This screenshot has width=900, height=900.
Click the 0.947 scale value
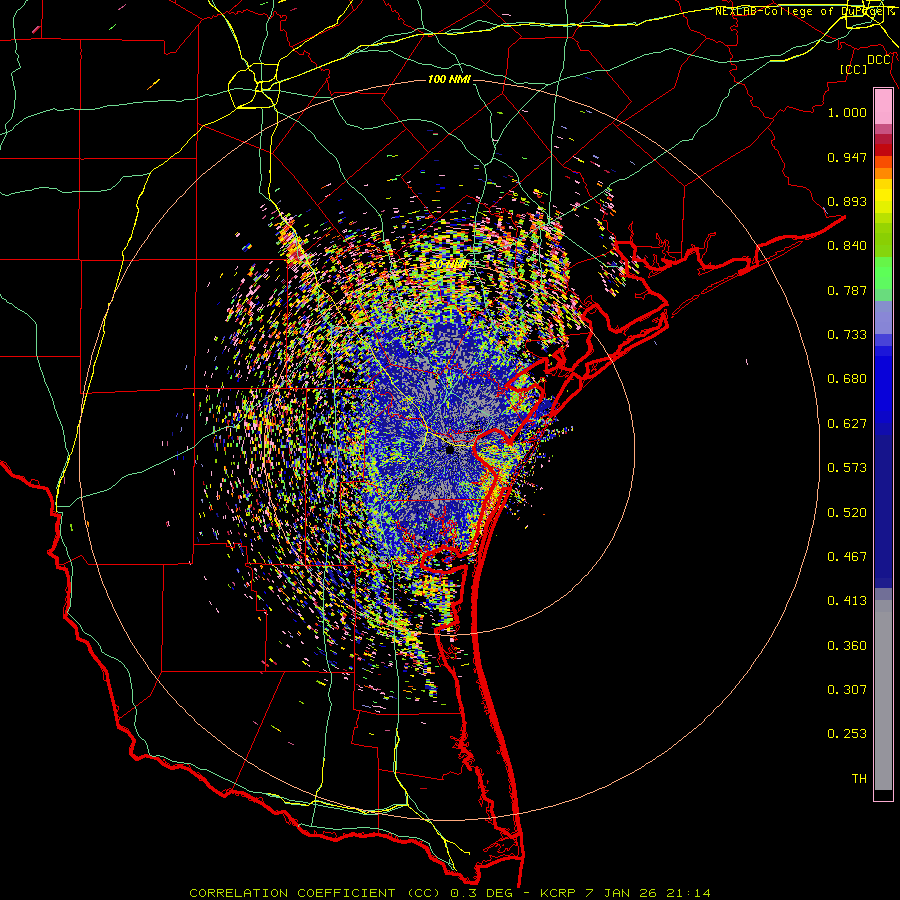click(x=847, y=157)
